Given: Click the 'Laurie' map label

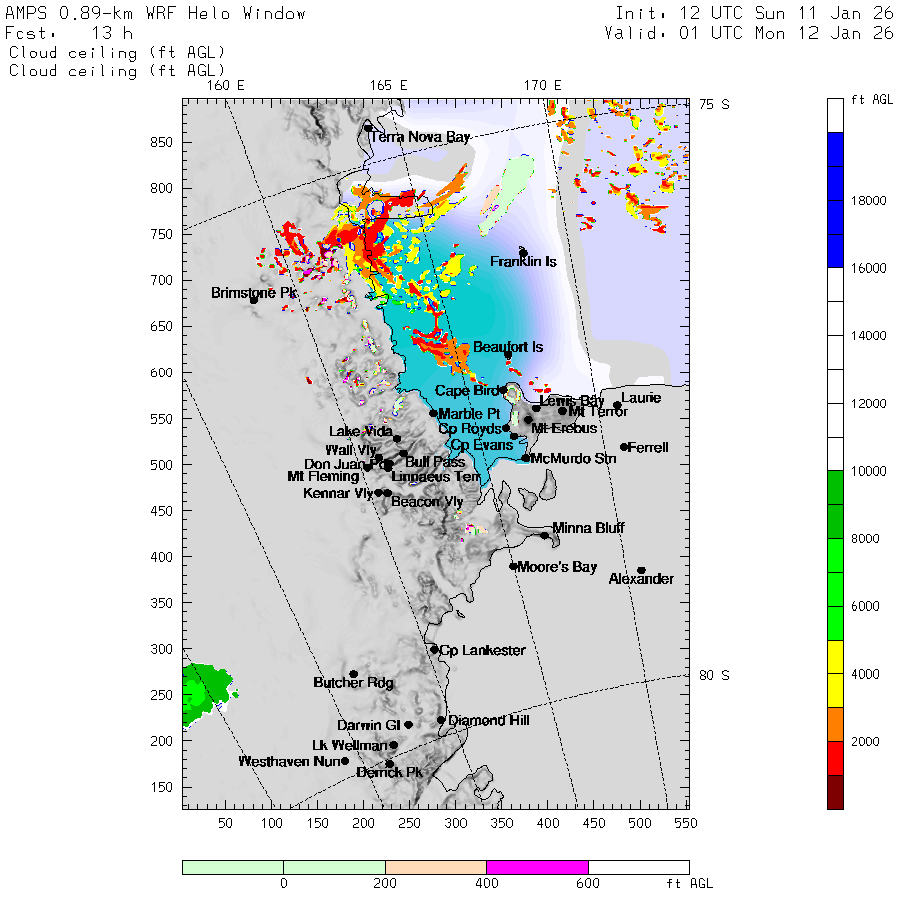Looking at the screenshot, I should click(641, 398).
